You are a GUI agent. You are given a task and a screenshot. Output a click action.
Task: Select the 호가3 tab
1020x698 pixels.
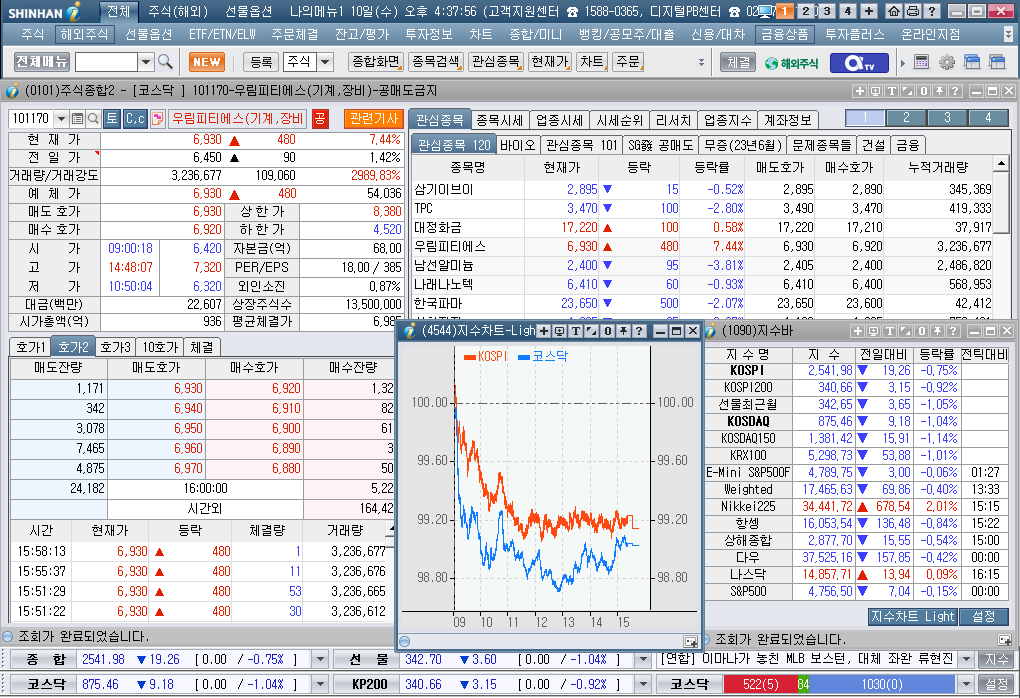[x=115, y=347]
